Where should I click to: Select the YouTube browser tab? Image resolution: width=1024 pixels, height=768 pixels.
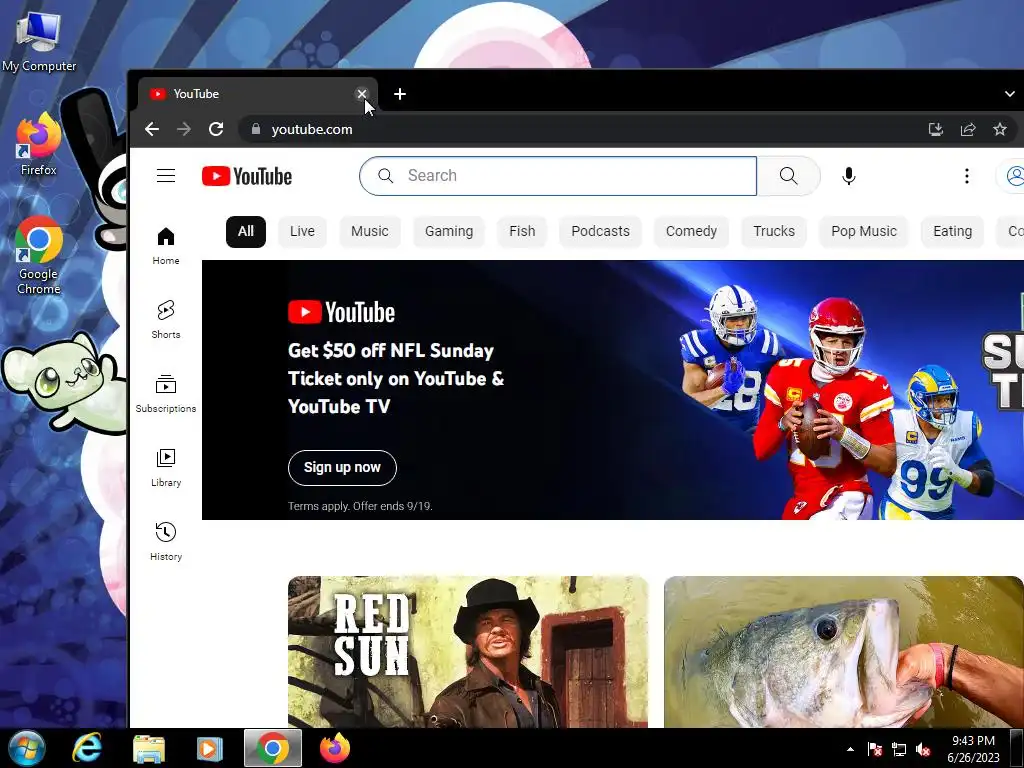click(x=257, y=94)
